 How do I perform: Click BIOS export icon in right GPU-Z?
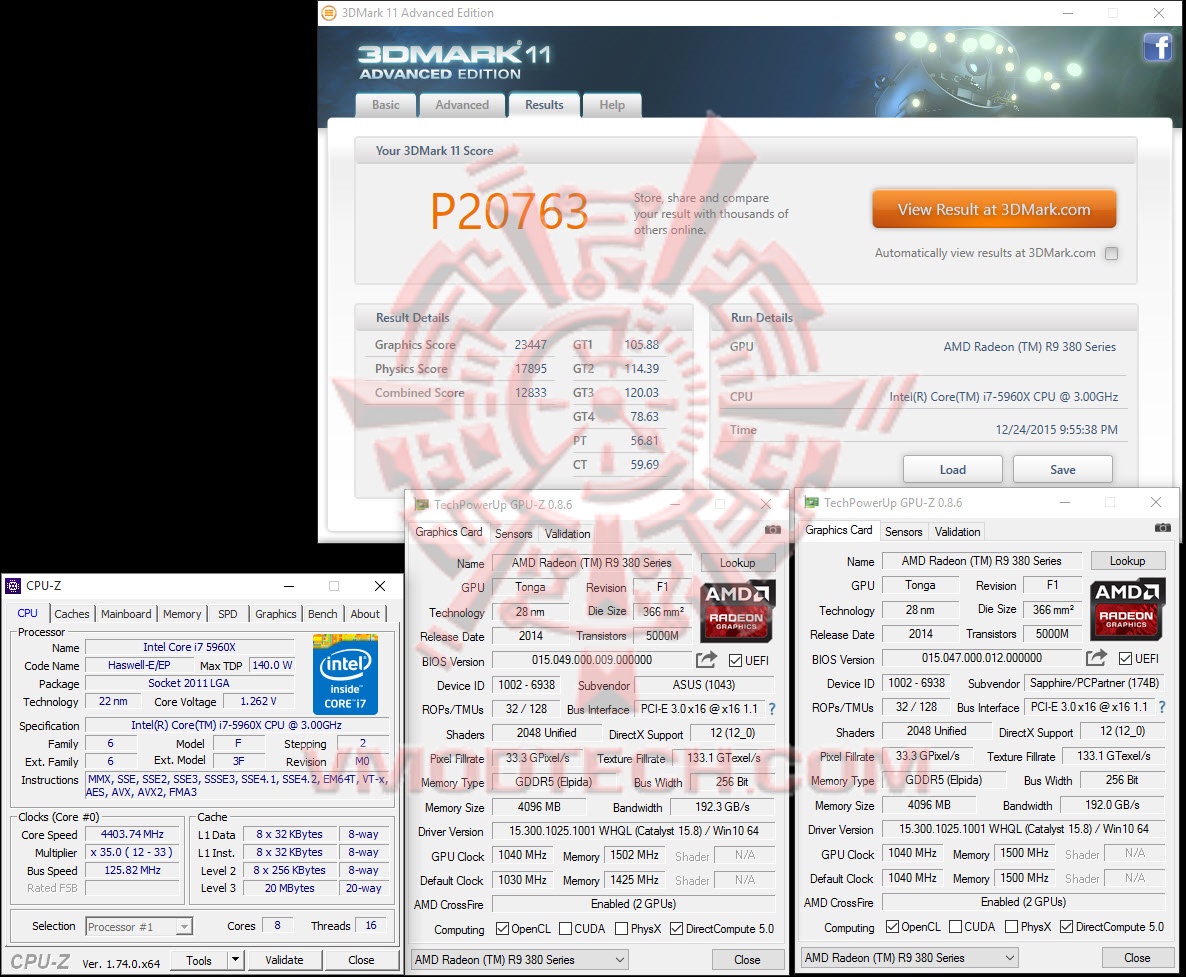coord(1096,658)
